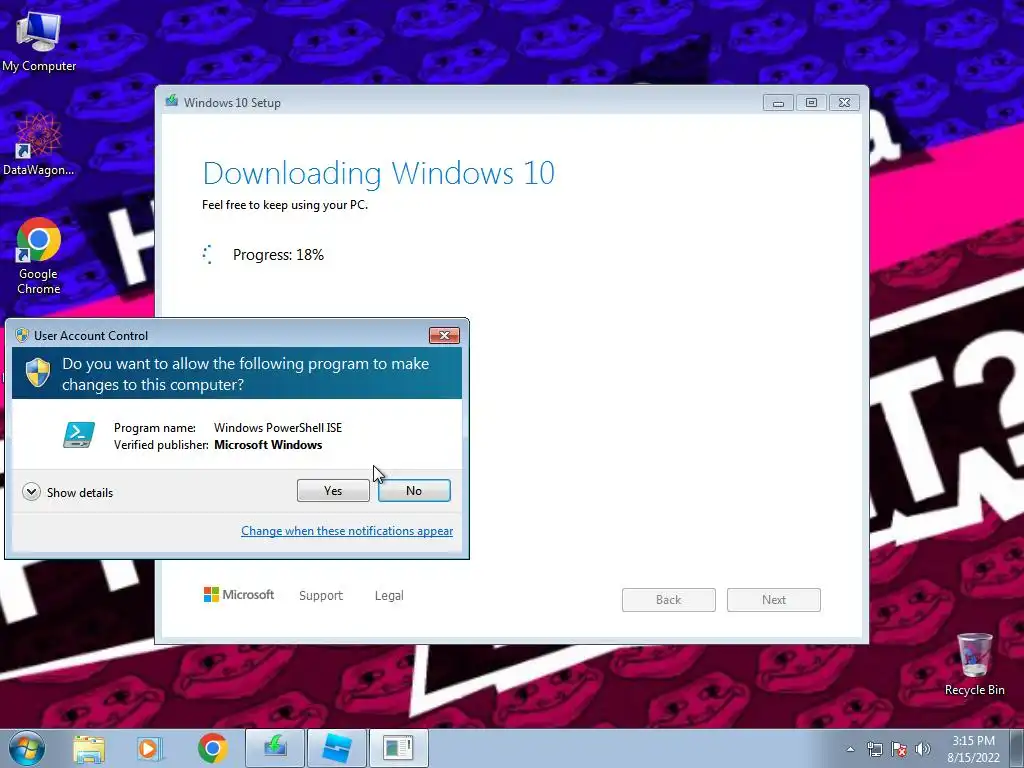
Task: Open Windows Media Player in taskbar
Action: 150,748
